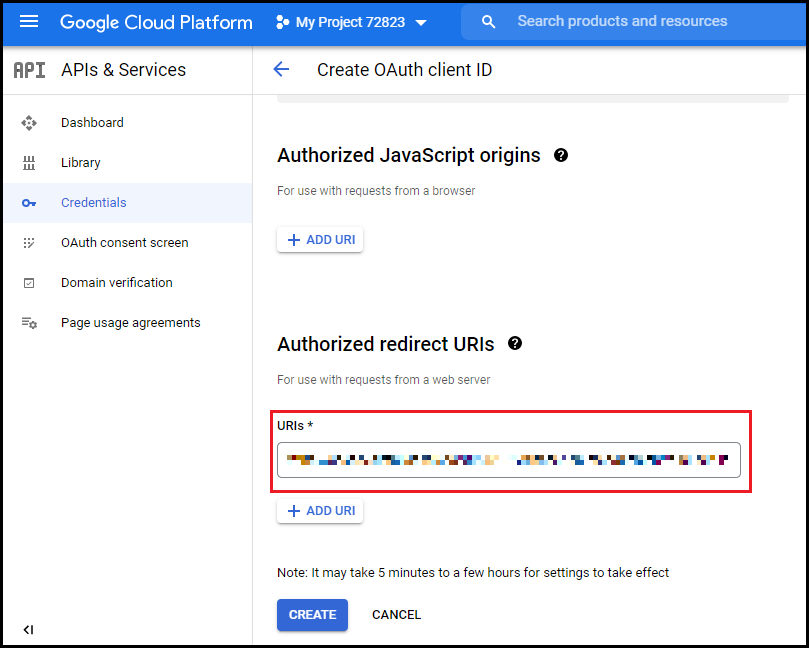Expand the project dropdown arrow
809x648 pixels.
[x=421, y=23]
